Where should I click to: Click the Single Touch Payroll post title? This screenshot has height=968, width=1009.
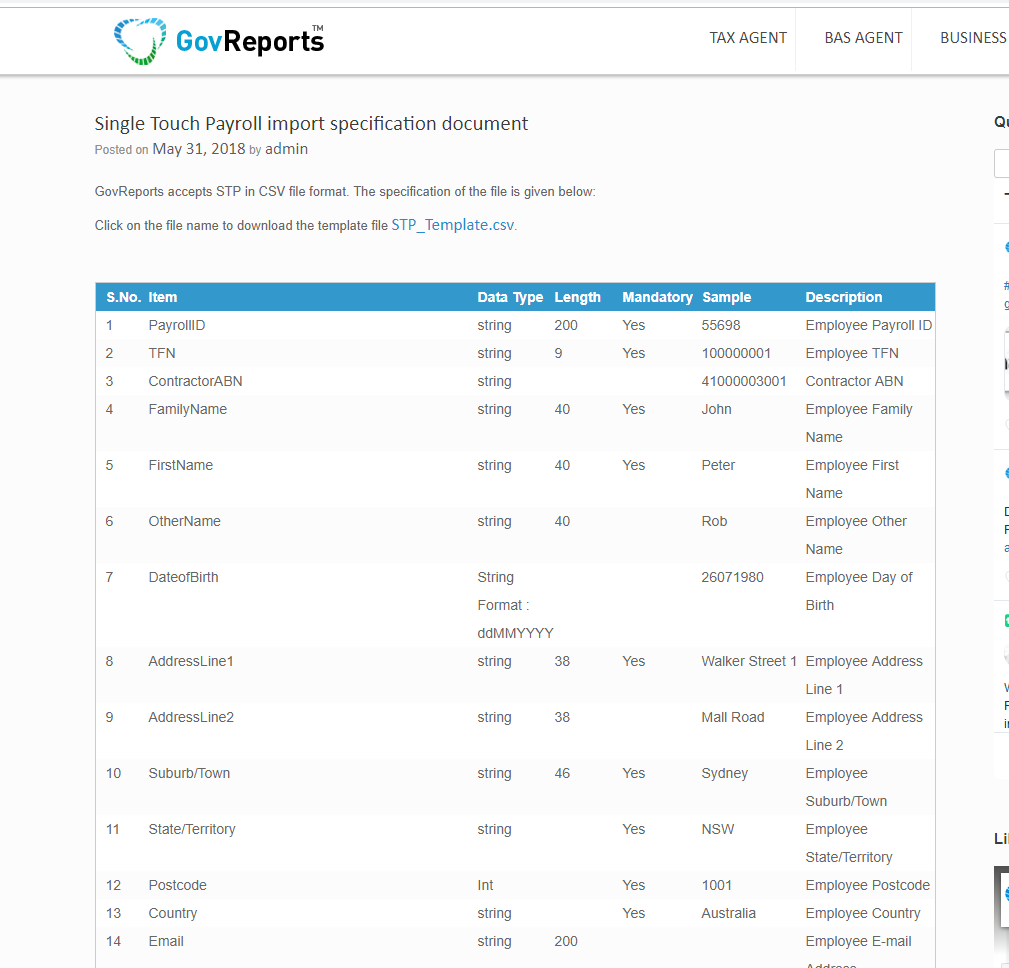point(311,124)
